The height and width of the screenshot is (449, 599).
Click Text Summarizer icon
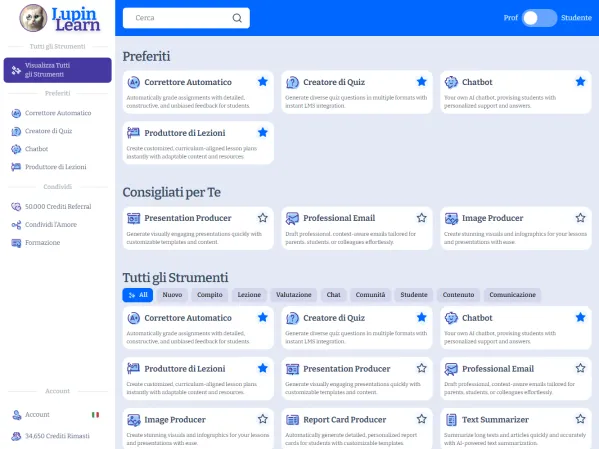pos(451,420)
